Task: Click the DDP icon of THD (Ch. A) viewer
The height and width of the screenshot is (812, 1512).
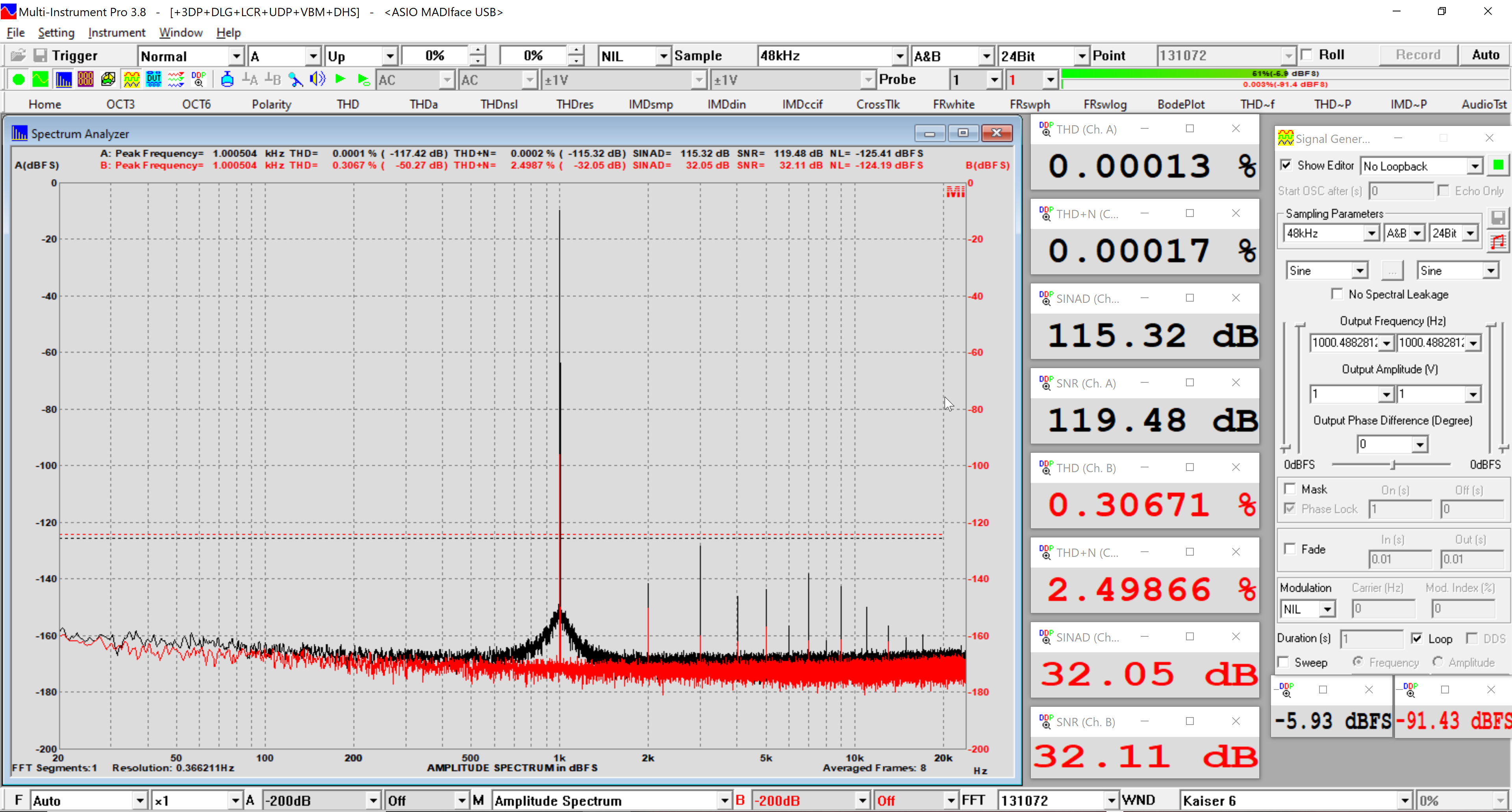Action: [x=1046, y=129]
